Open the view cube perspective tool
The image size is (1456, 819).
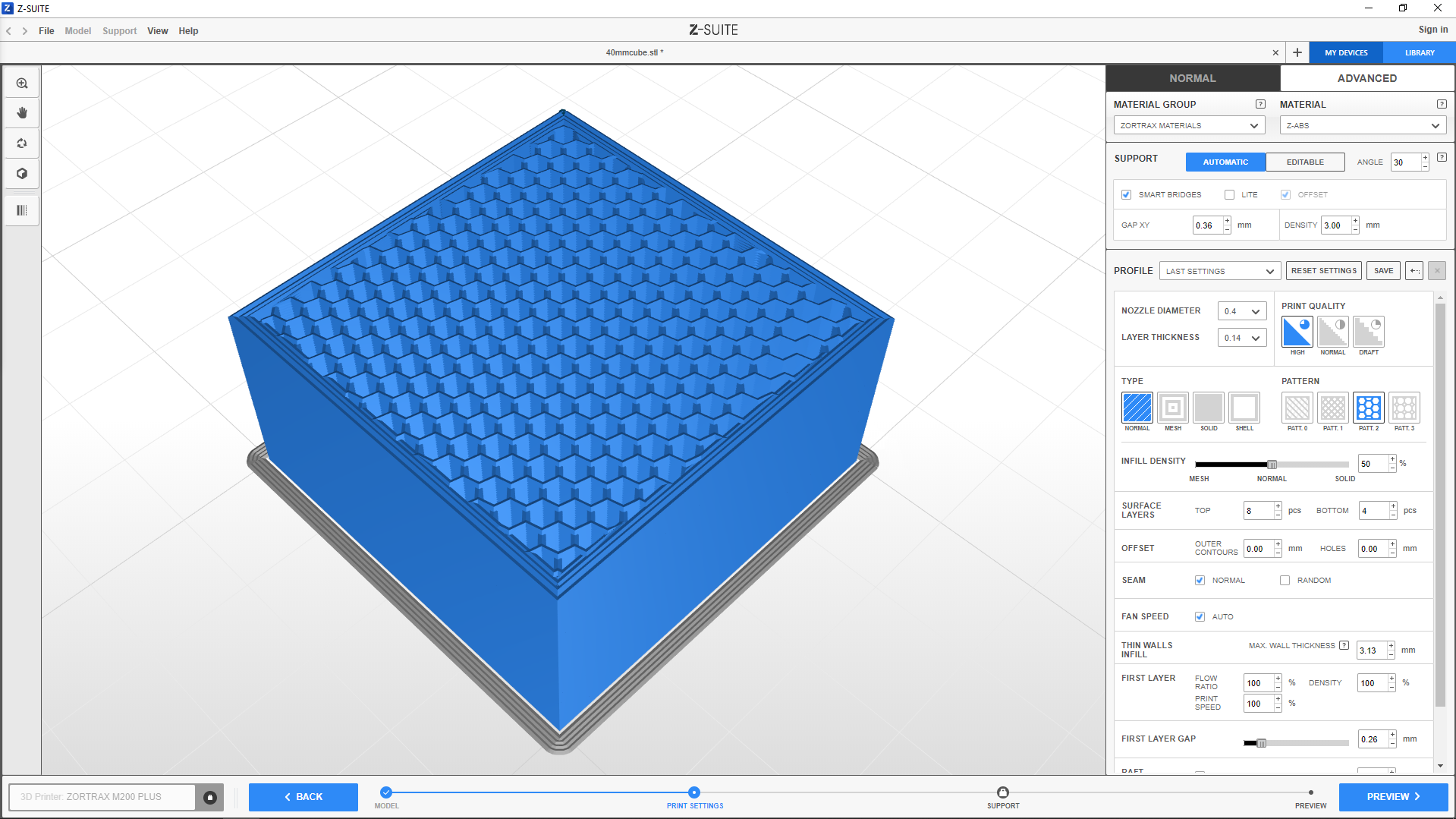[x=22, y=174]
